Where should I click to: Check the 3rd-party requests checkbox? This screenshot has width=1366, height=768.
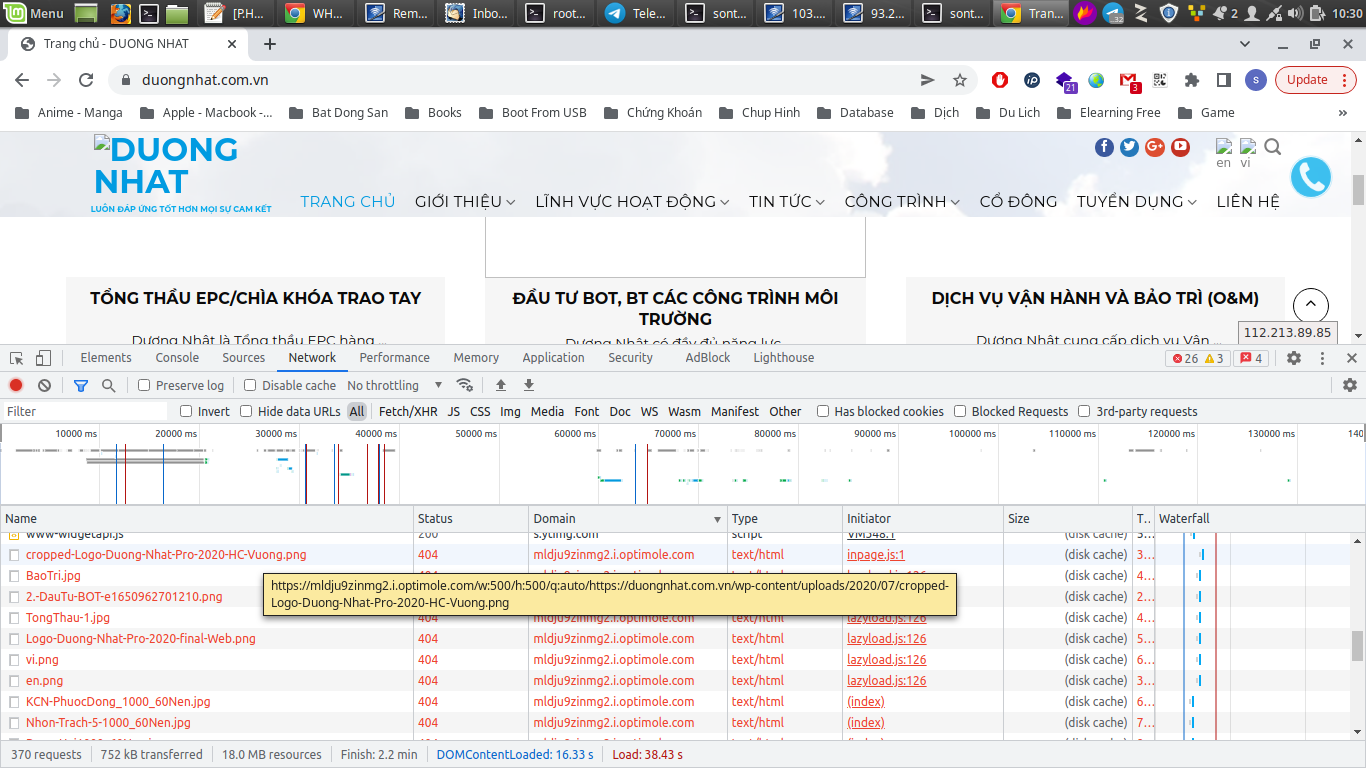[1085, 411]
